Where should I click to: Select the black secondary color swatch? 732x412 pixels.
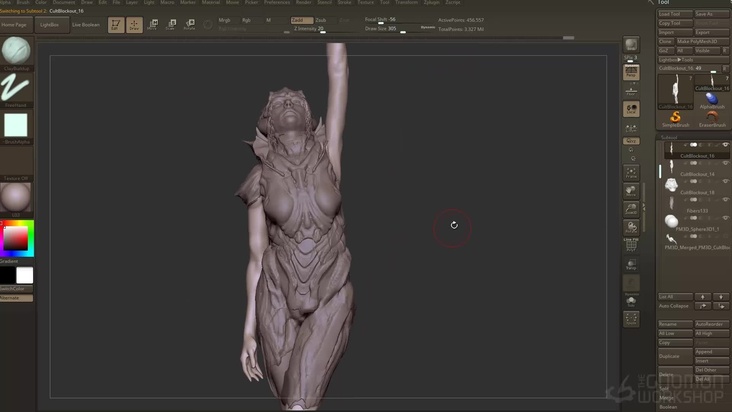tap(7, 275)
